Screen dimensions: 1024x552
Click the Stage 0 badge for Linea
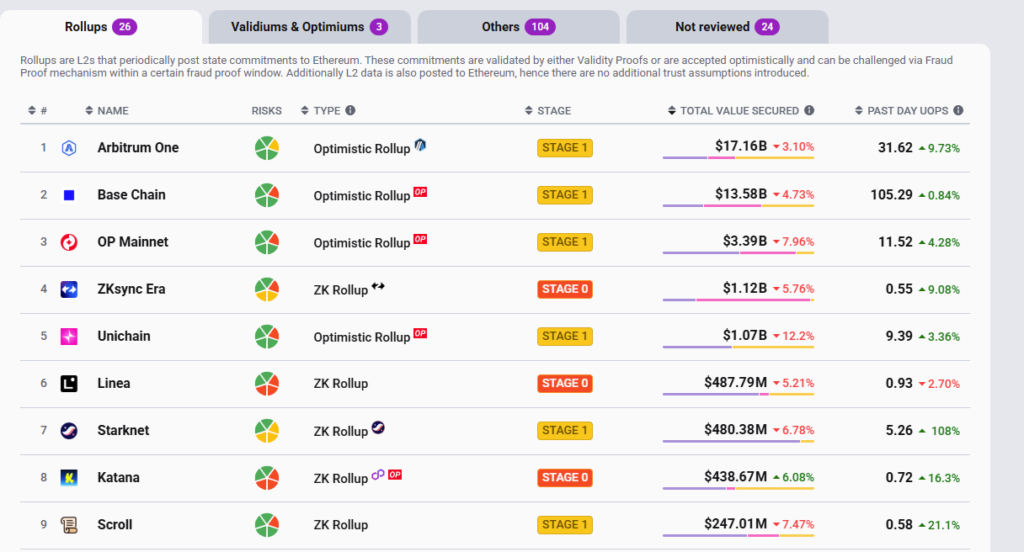[565, 383]
